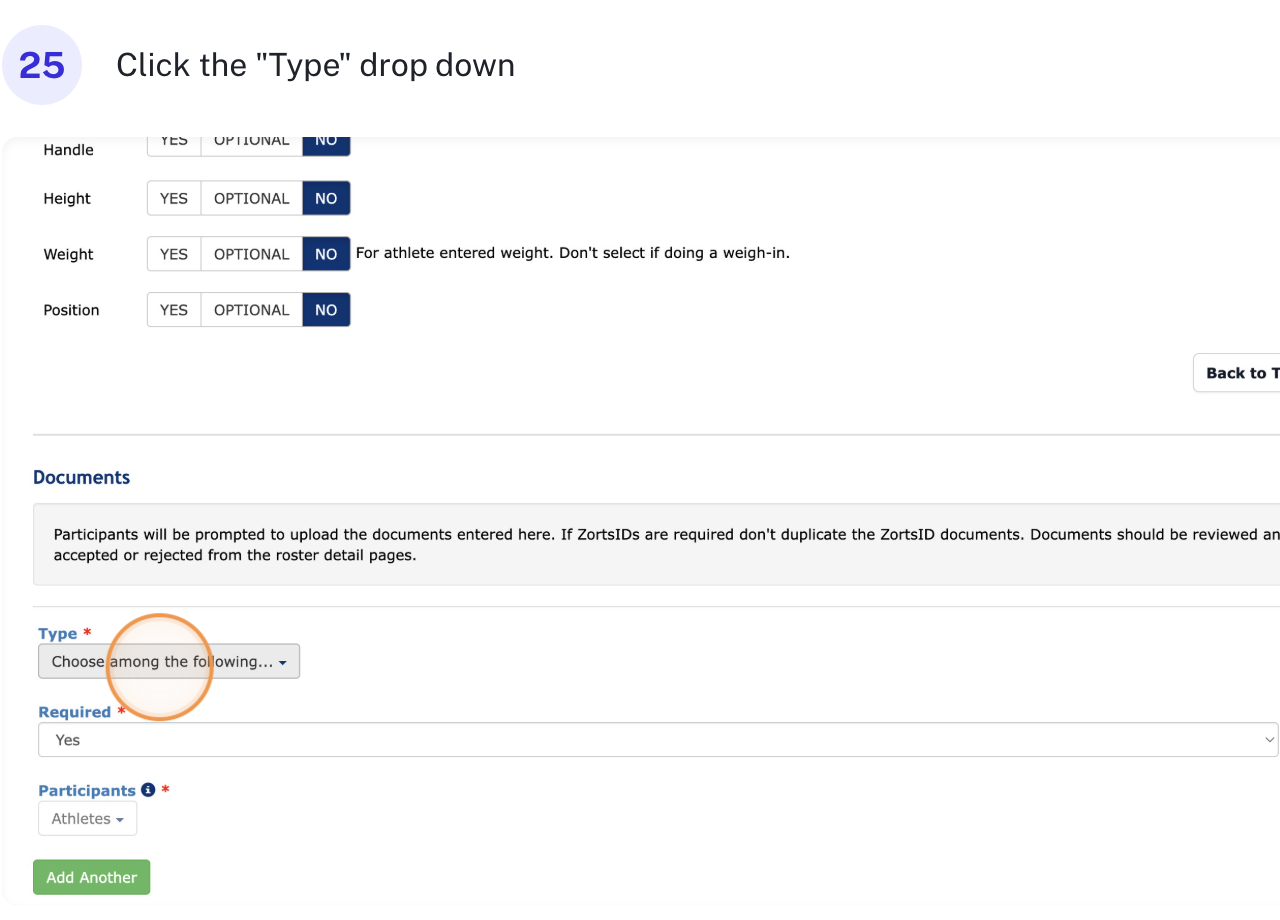Set Handle to YES
Image resolution: width=1280 pixels, height=920 pixels.
click(174, 143)
